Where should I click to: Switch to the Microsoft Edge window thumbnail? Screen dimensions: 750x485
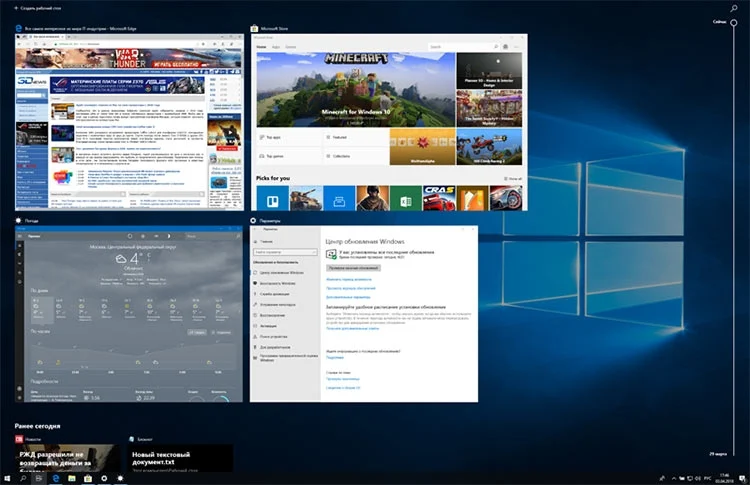coord(129,122)
